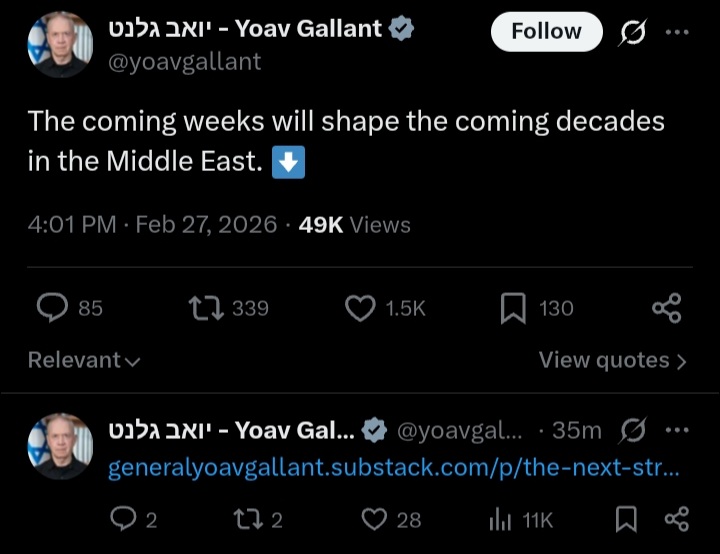Repost the main tweet with 339 reposts
The width and height of the screenshot is (720, 554).
click(x=206, y=308)
